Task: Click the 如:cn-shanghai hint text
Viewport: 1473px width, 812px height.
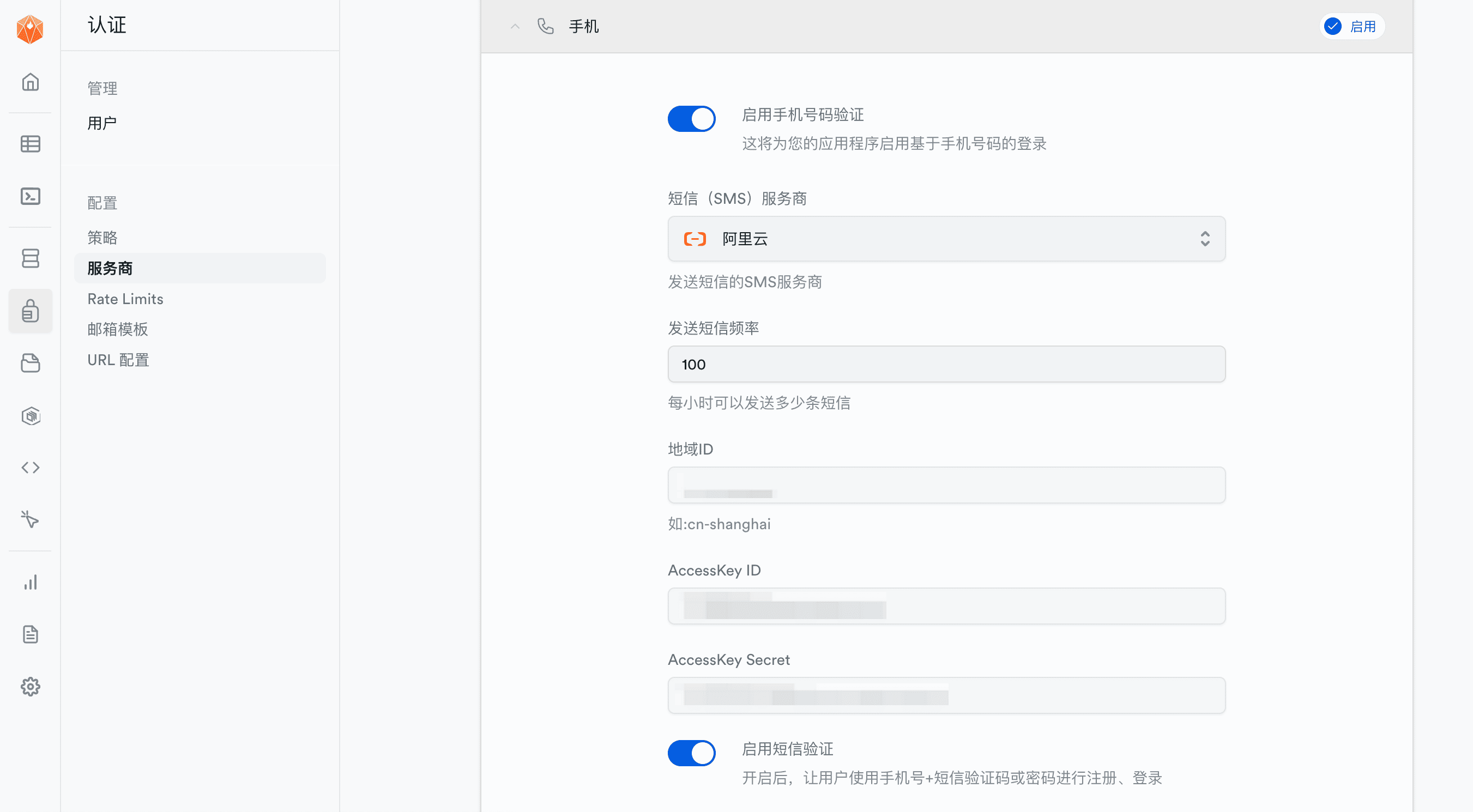Action: coord(719,524)
